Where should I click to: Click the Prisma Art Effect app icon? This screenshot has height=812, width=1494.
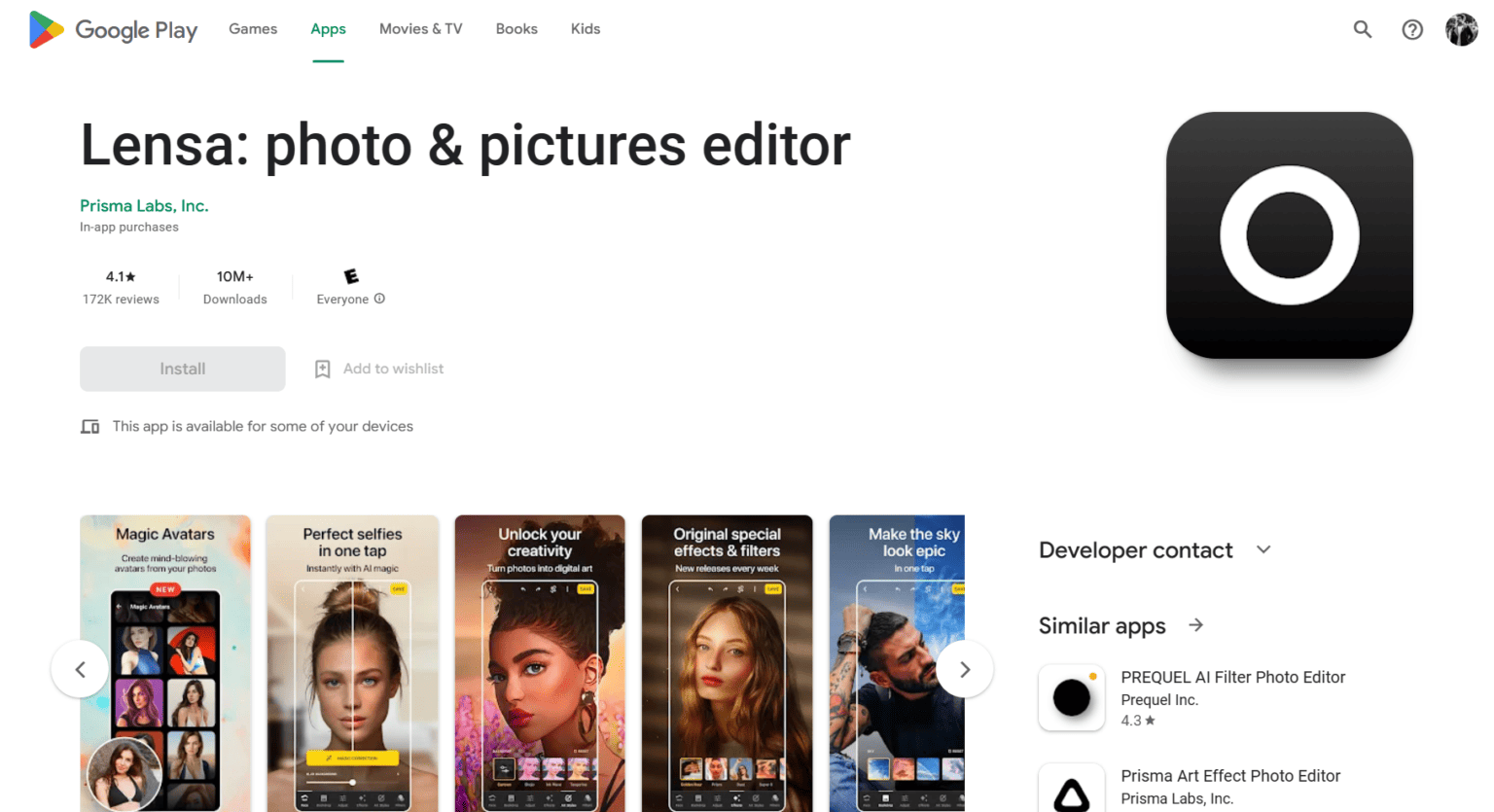point(1072,792)
